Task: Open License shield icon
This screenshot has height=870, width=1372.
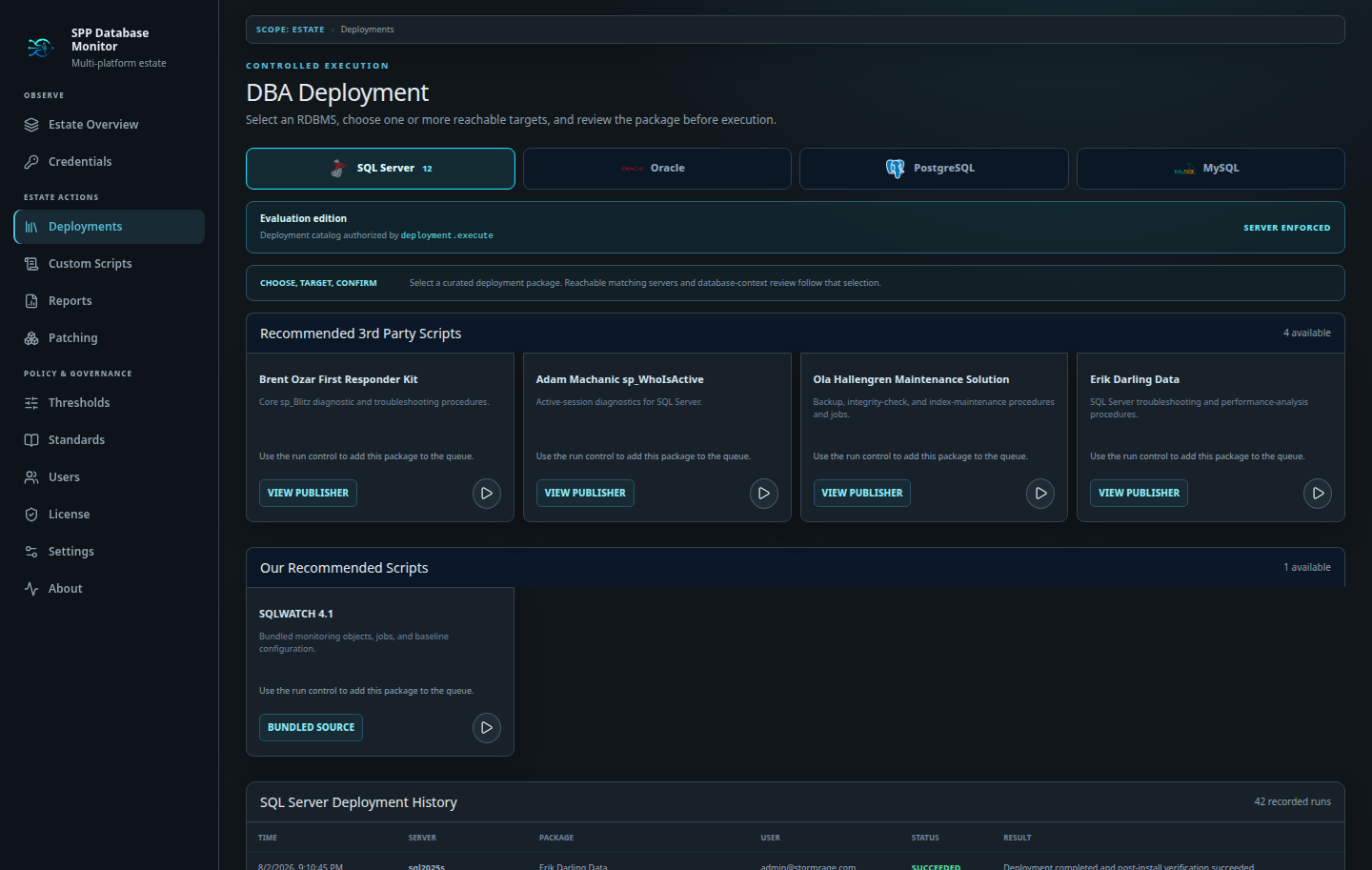Action: (x=31, y=515)
